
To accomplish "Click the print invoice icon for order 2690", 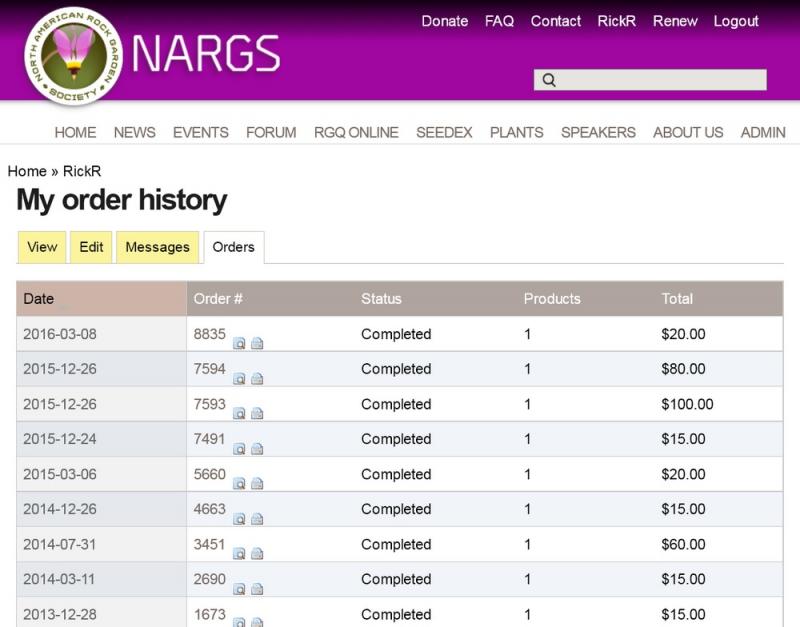I will click(x=257, y=588).
